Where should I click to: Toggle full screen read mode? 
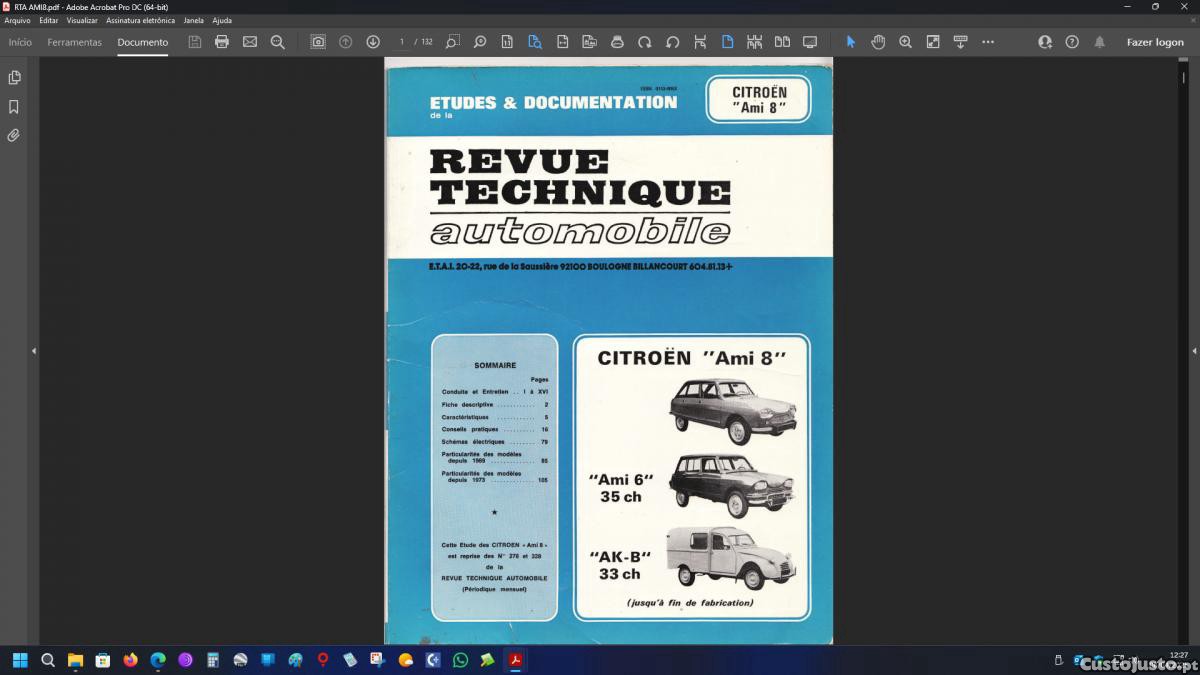(810, 42)
